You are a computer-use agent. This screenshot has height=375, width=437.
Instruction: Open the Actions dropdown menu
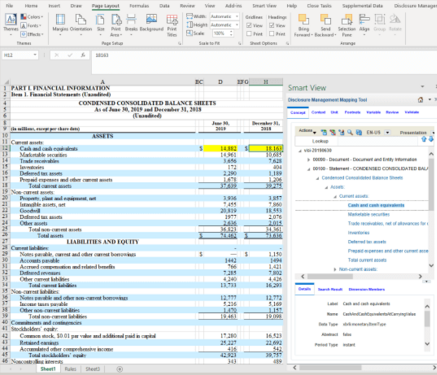point(307,131)
